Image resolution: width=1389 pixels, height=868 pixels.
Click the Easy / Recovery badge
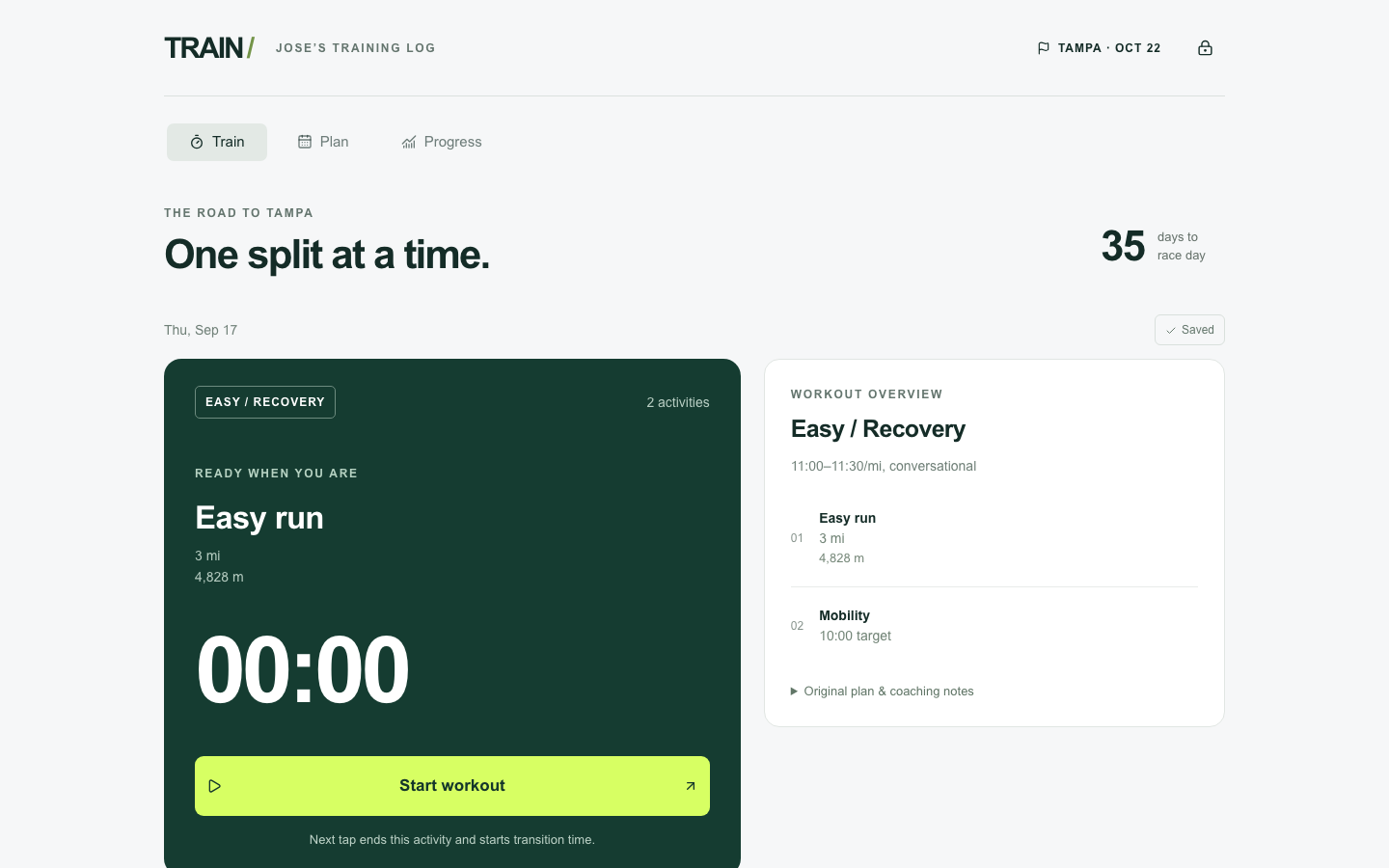265,402
